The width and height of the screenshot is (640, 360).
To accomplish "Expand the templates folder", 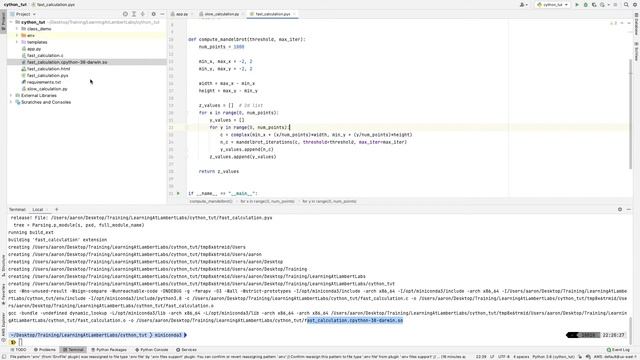I will (17, 42).
